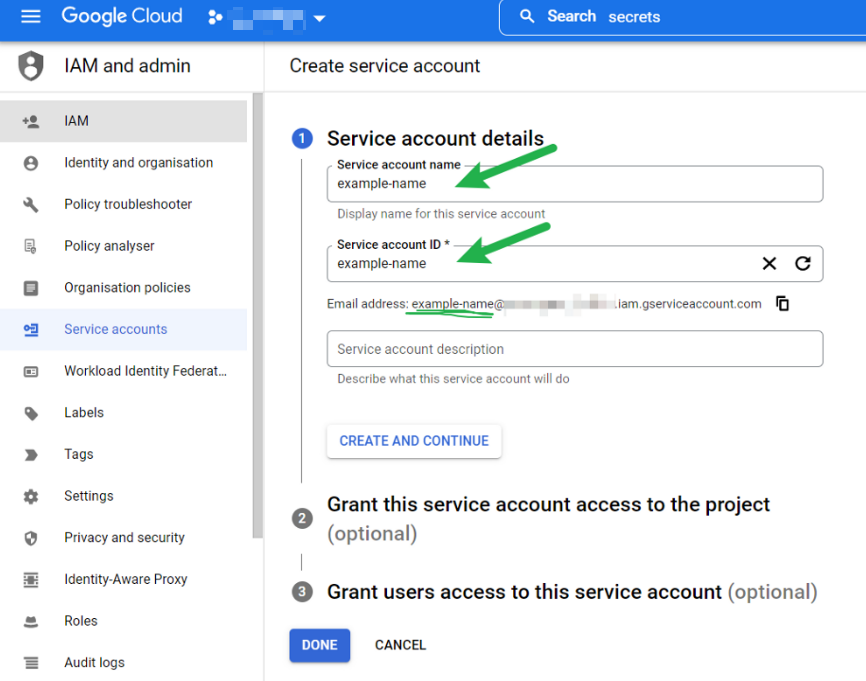Select Identity-Aware Proxy menu item

tap(125, 579)
